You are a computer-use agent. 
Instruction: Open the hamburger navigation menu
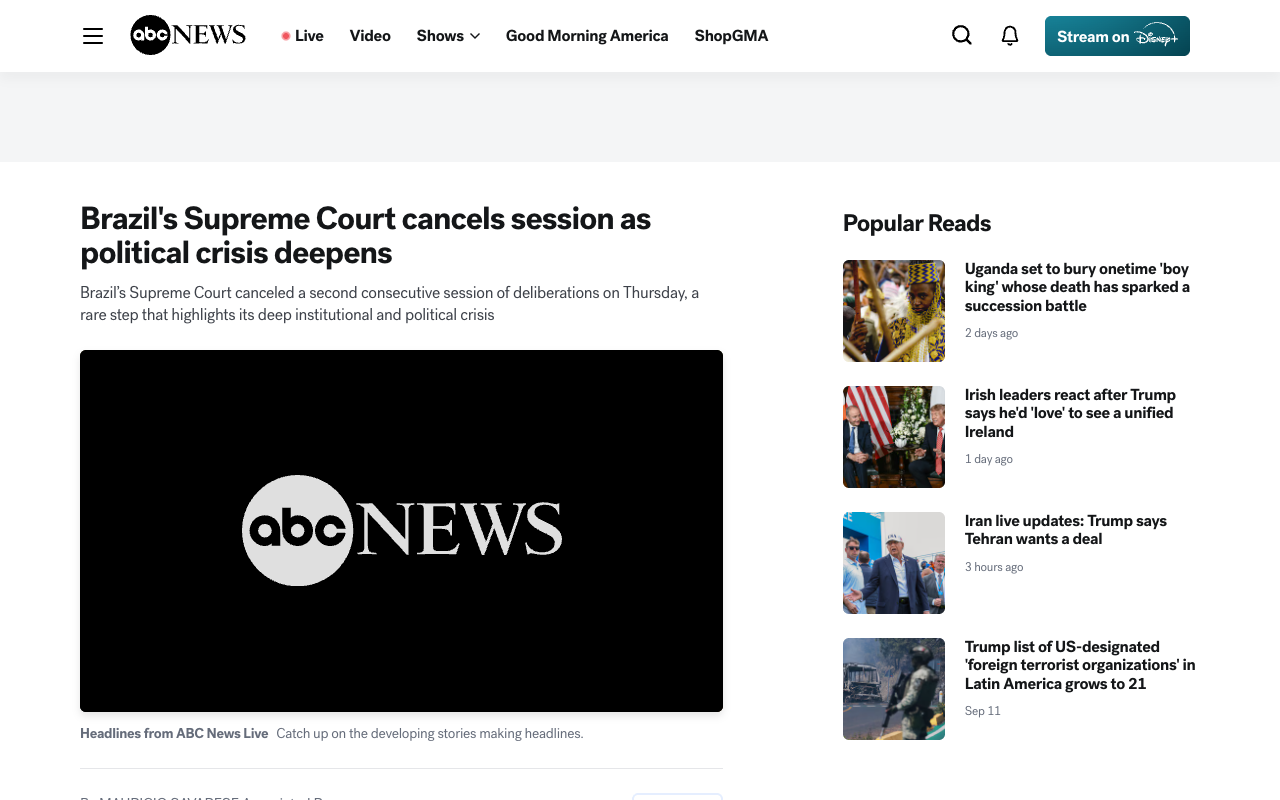click(93, 36)
